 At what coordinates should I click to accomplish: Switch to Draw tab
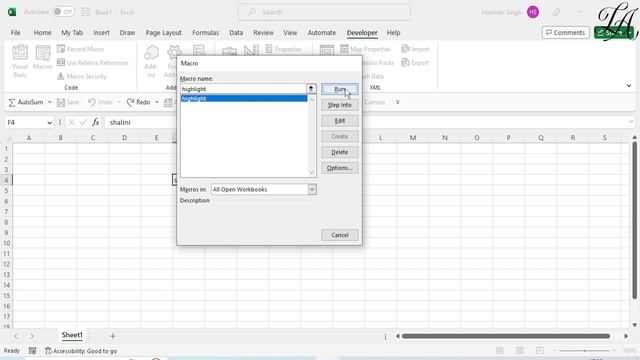pyautogui.click(x=127, y=33)
